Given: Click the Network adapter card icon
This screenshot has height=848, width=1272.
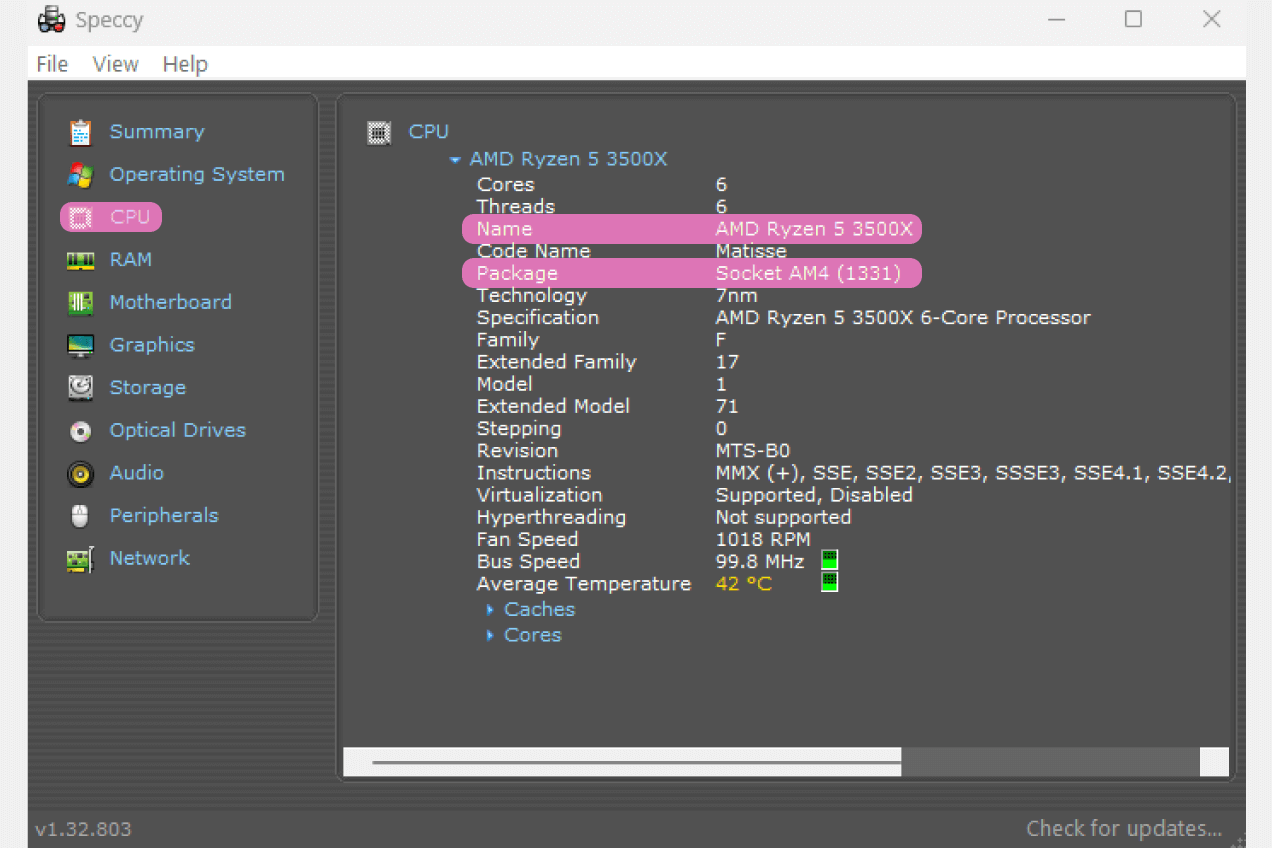Looking at the screenshot, I should click(x=80, y=559).
